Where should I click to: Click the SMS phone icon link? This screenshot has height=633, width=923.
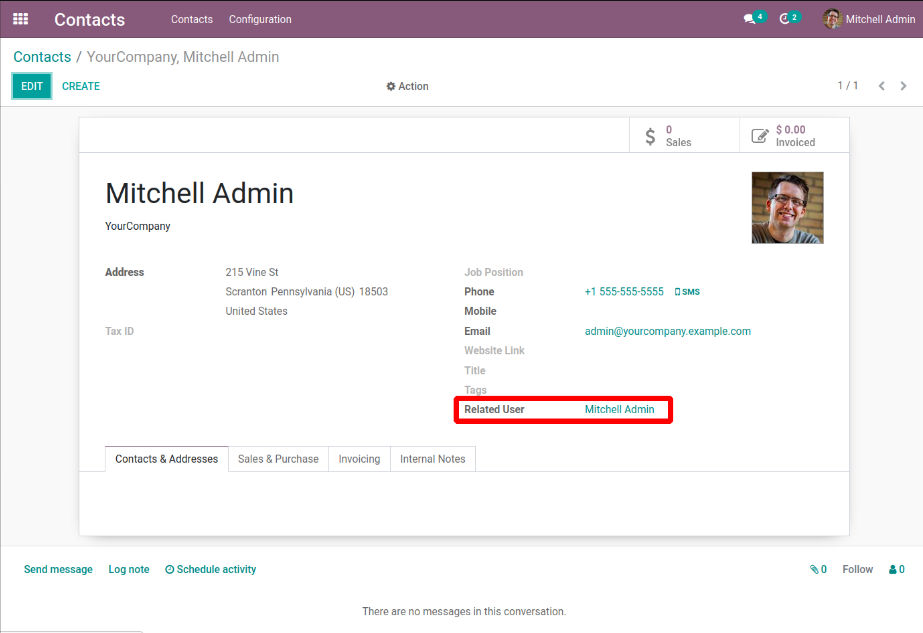click(687, 292)
